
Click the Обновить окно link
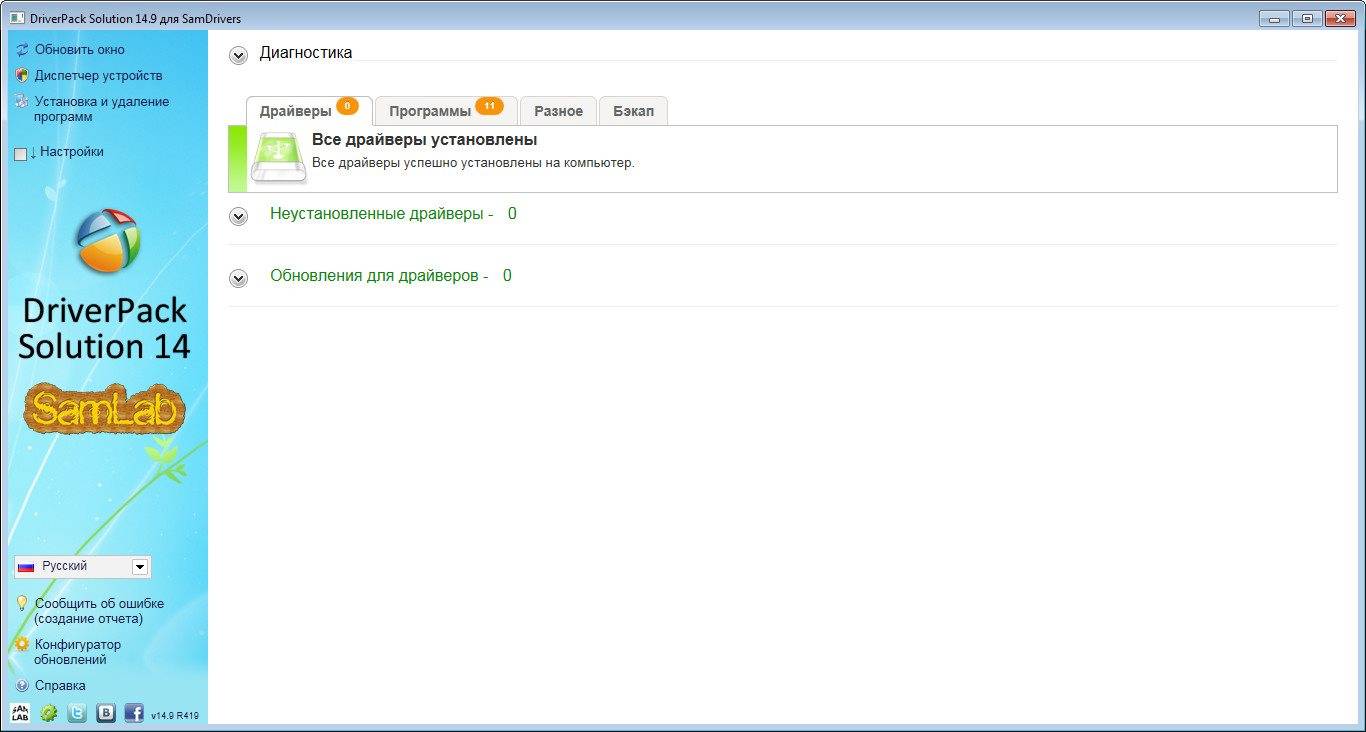point(80,49)
